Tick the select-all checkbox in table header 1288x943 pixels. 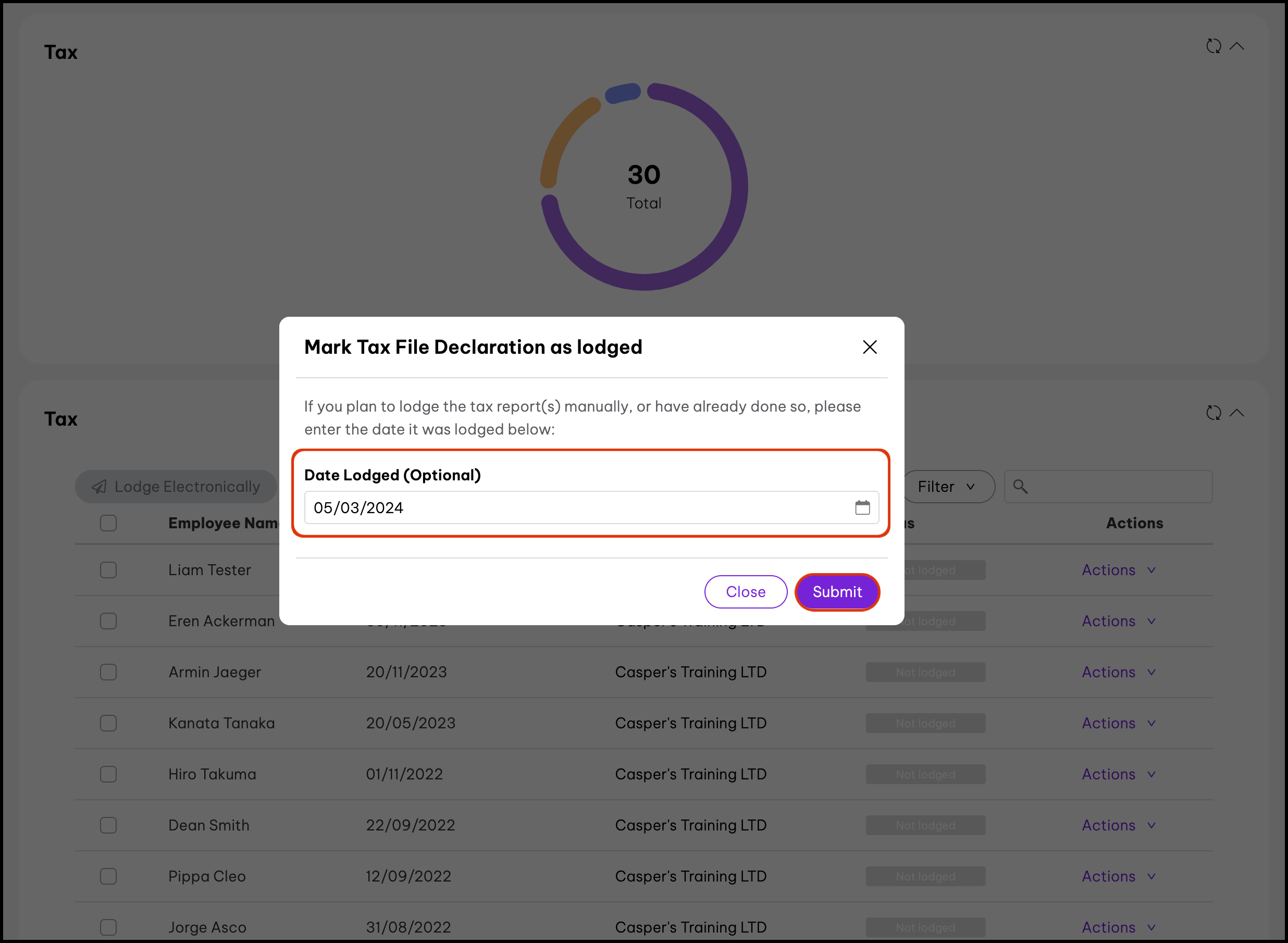coord(108,523)
